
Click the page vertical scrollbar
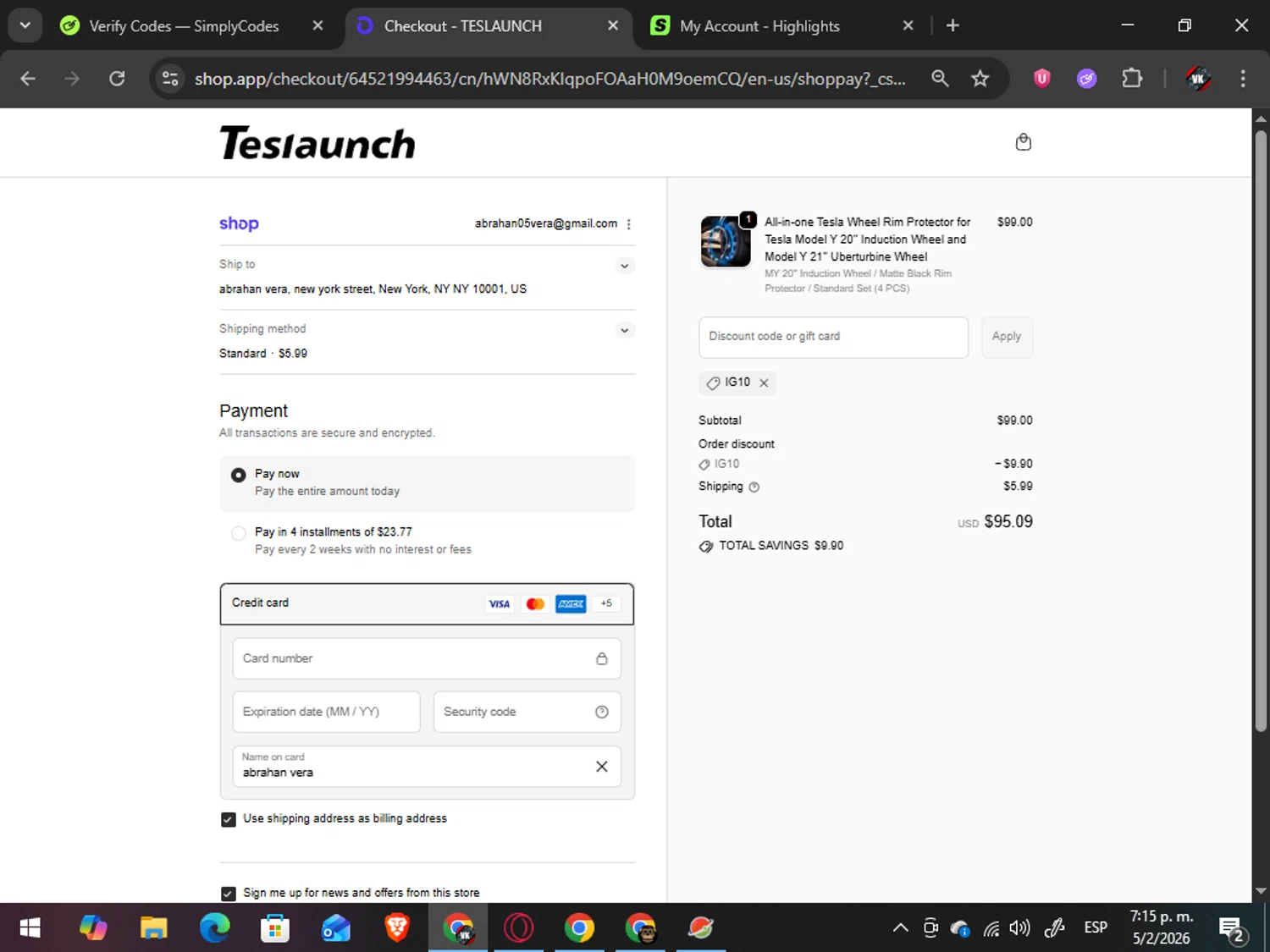(x=1261, y=430)
